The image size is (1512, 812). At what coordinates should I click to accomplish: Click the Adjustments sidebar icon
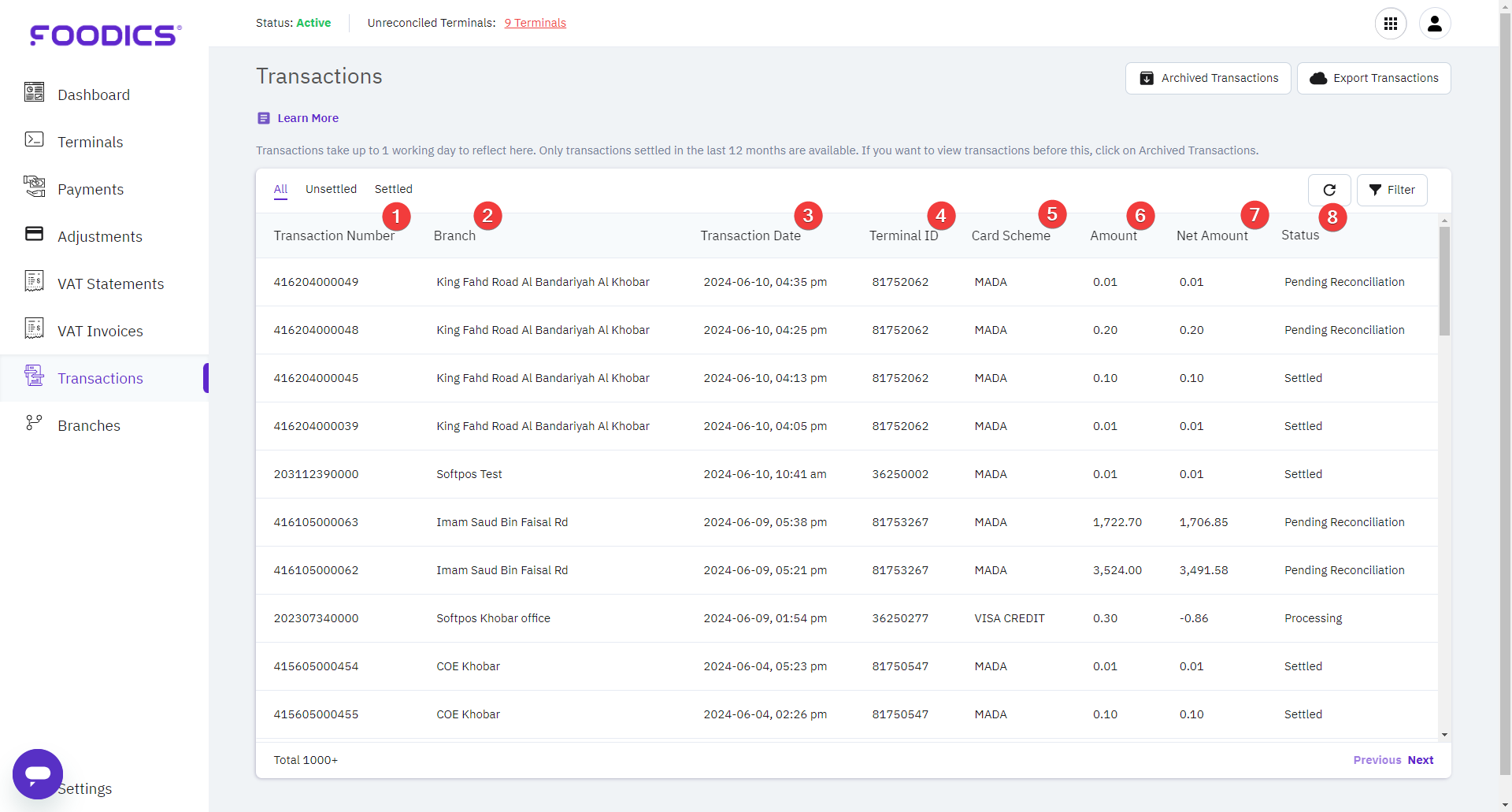[x=34, y=234]
